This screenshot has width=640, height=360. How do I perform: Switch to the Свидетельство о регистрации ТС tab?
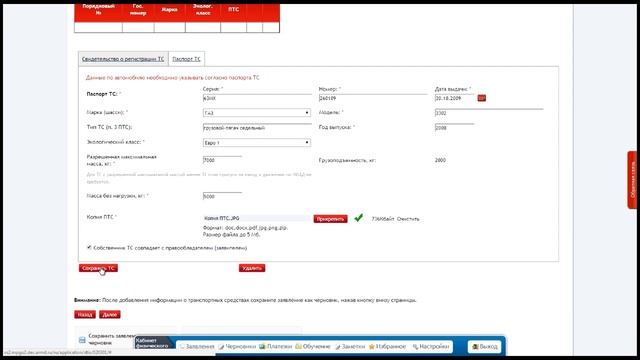click(123, 59)
